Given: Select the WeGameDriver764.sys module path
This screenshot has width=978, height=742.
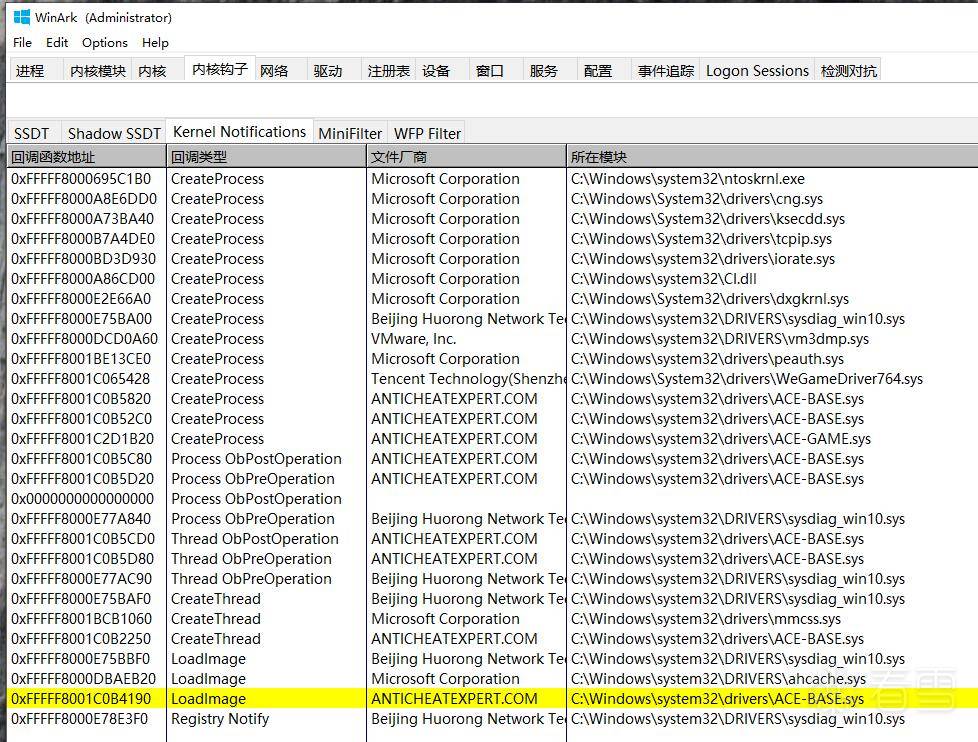Looking at the screenshot, I should [x=747, y=378].
